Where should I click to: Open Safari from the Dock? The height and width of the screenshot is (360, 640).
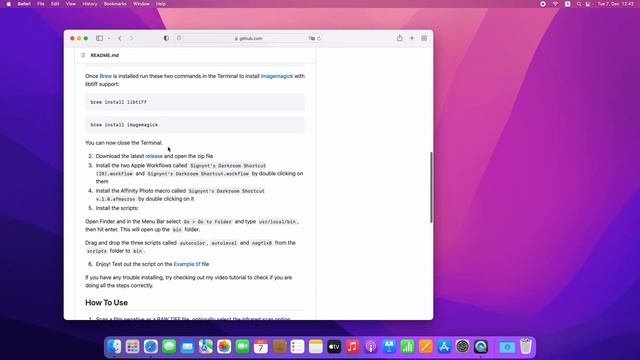(x=151, y=347)
